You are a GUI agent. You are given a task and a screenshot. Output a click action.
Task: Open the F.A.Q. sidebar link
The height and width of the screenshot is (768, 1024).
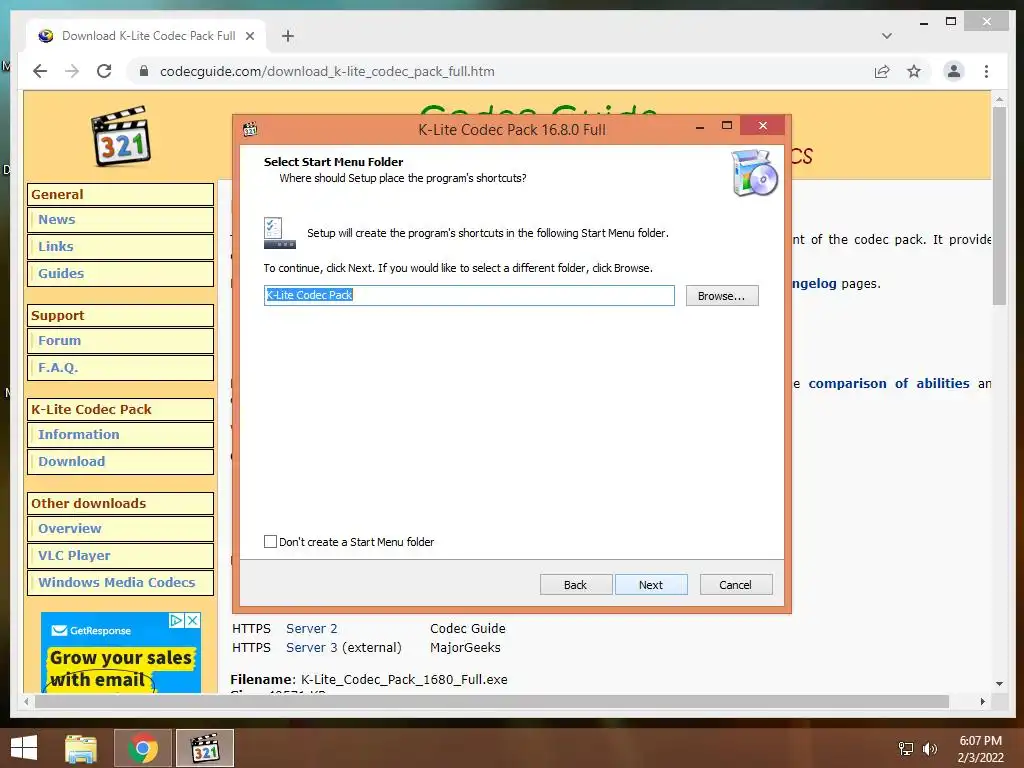57,368
